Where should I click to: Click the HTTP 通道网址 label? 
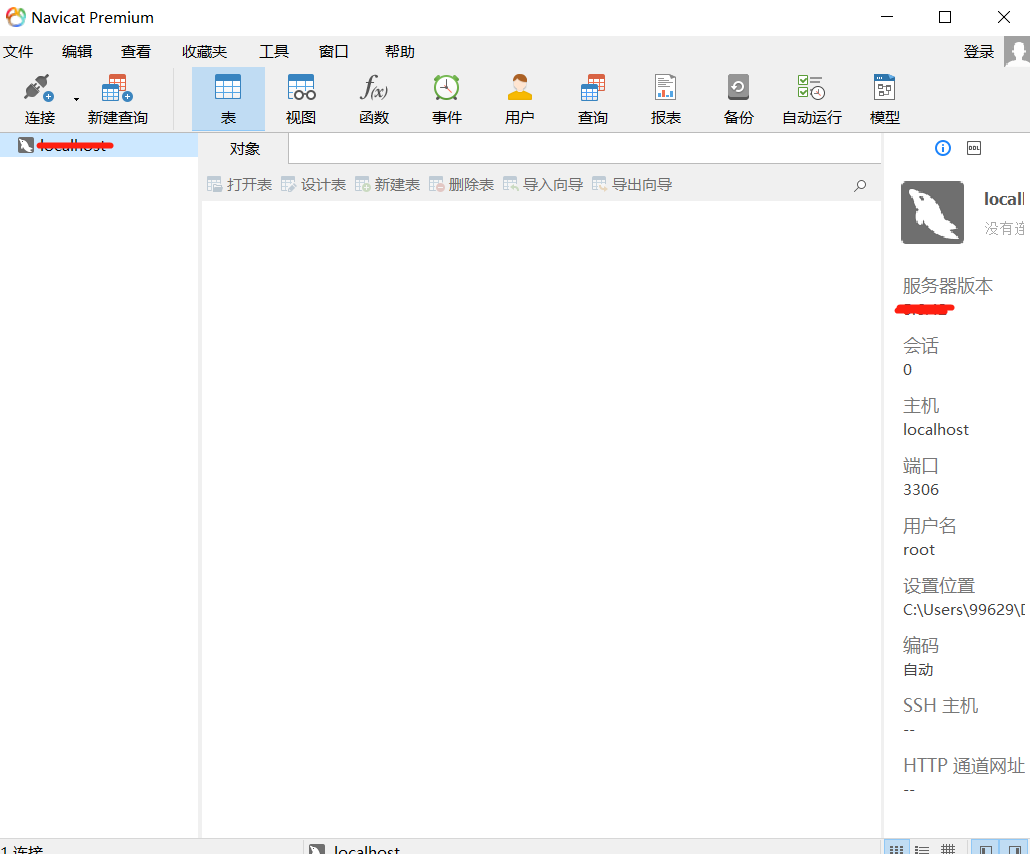click(964, 765)
